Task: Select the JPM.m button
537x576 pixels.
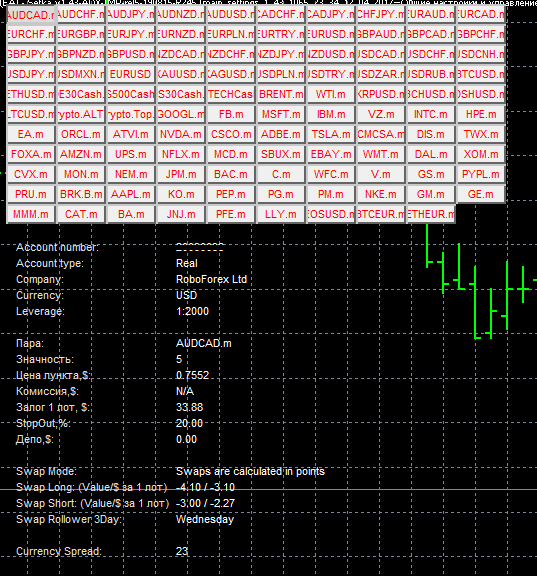Action: point(181,174)
